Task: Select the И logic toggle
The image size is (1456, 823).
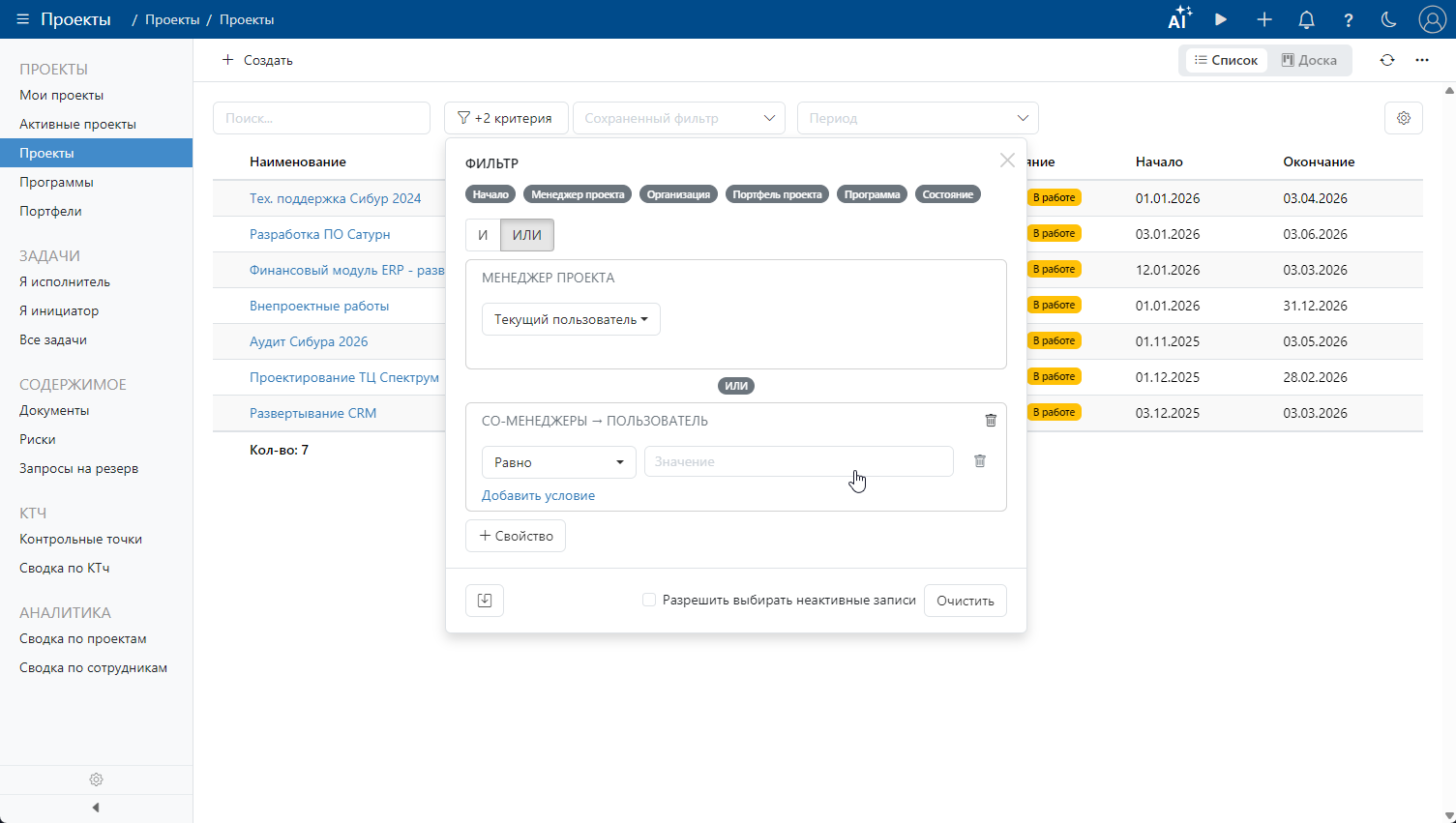Action: click(x=483, y=235)
